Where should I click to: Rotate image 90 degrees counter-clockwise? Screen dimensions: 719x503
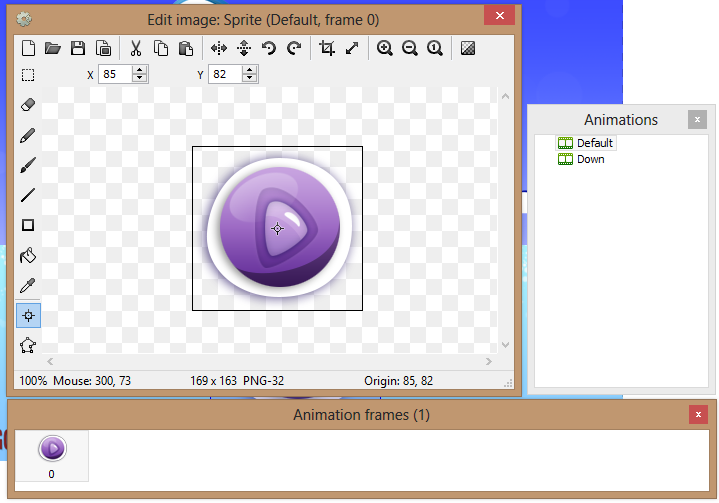(269, 48)
